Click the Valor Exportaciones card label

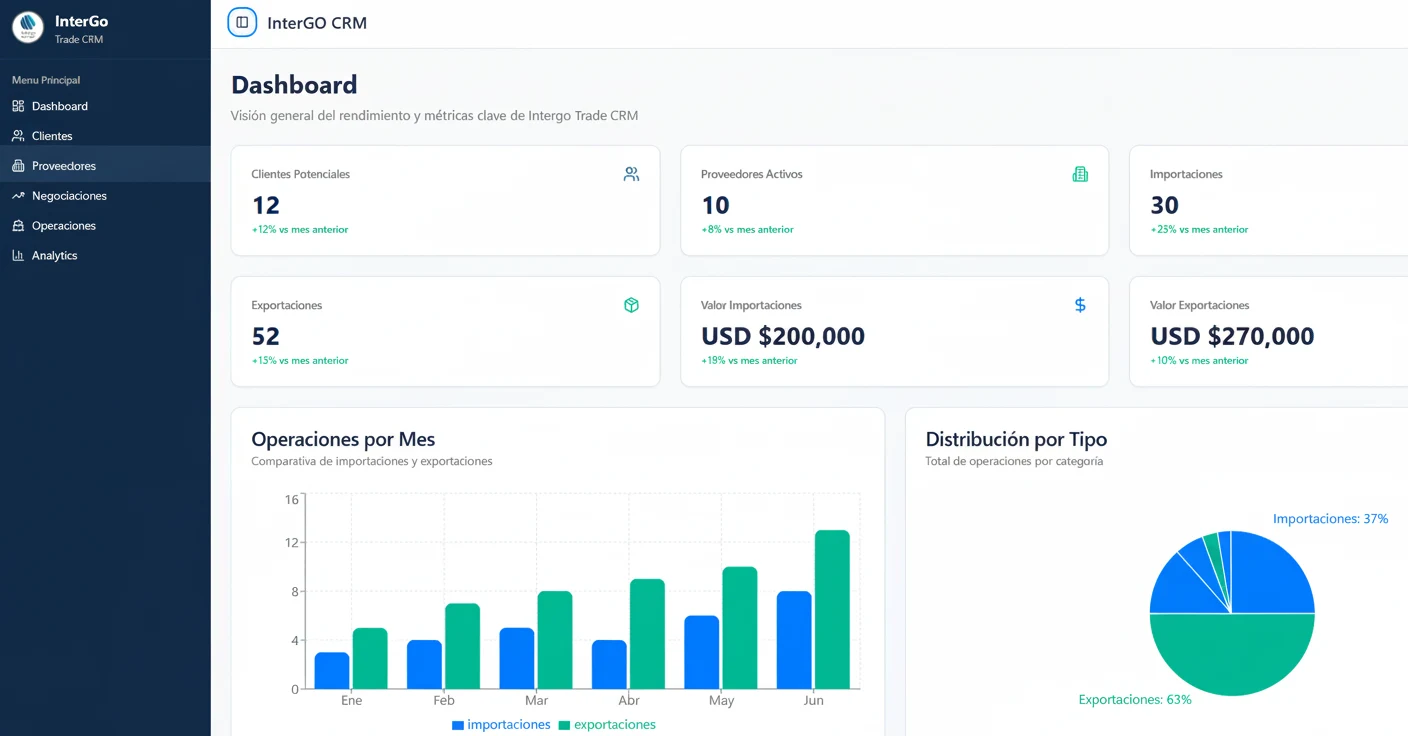tap(1199, 305)
